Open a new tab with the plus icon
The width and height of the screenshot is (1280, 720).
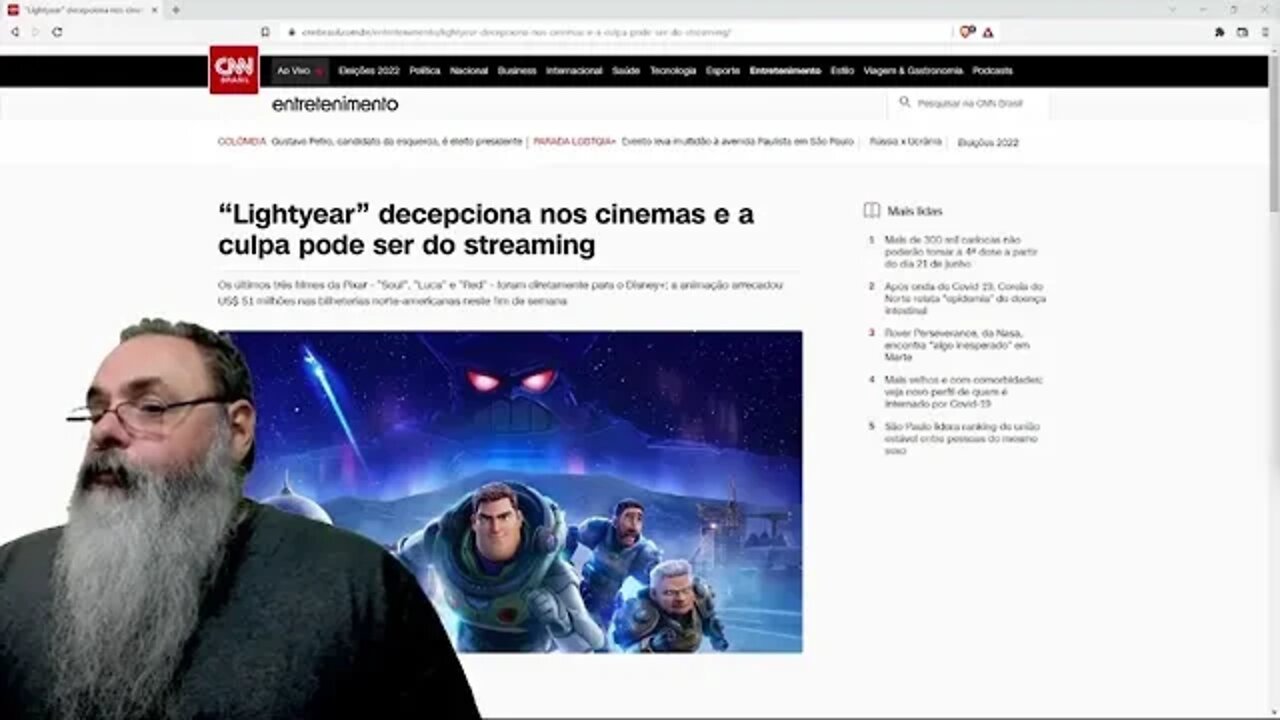point(175,10)
